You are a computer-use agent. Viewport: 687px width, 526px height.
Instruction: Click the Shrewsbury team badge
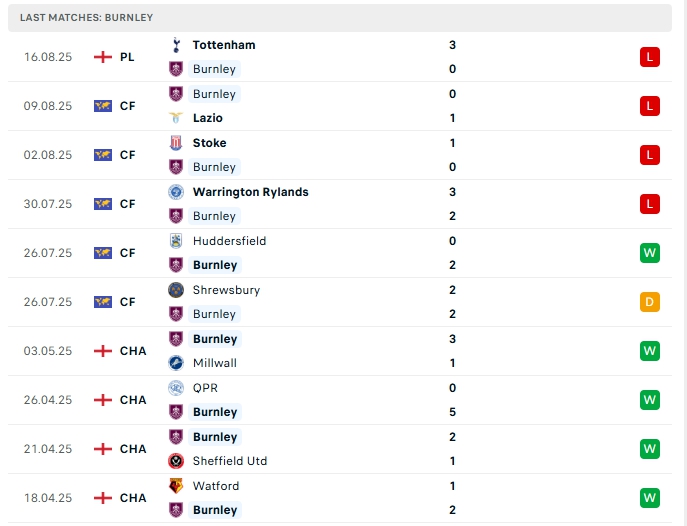coord(176,290)
